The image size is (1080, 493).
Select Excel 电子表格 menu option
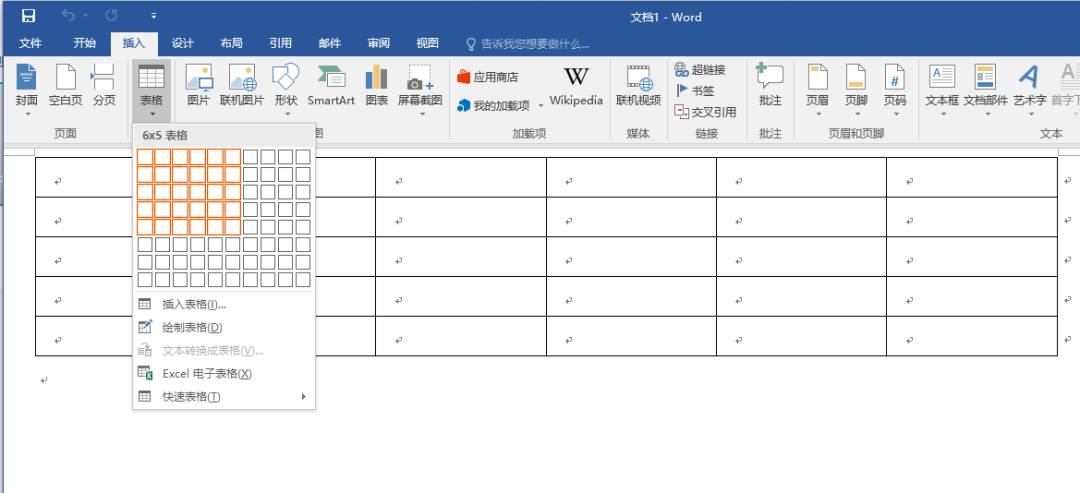(206, 373)
